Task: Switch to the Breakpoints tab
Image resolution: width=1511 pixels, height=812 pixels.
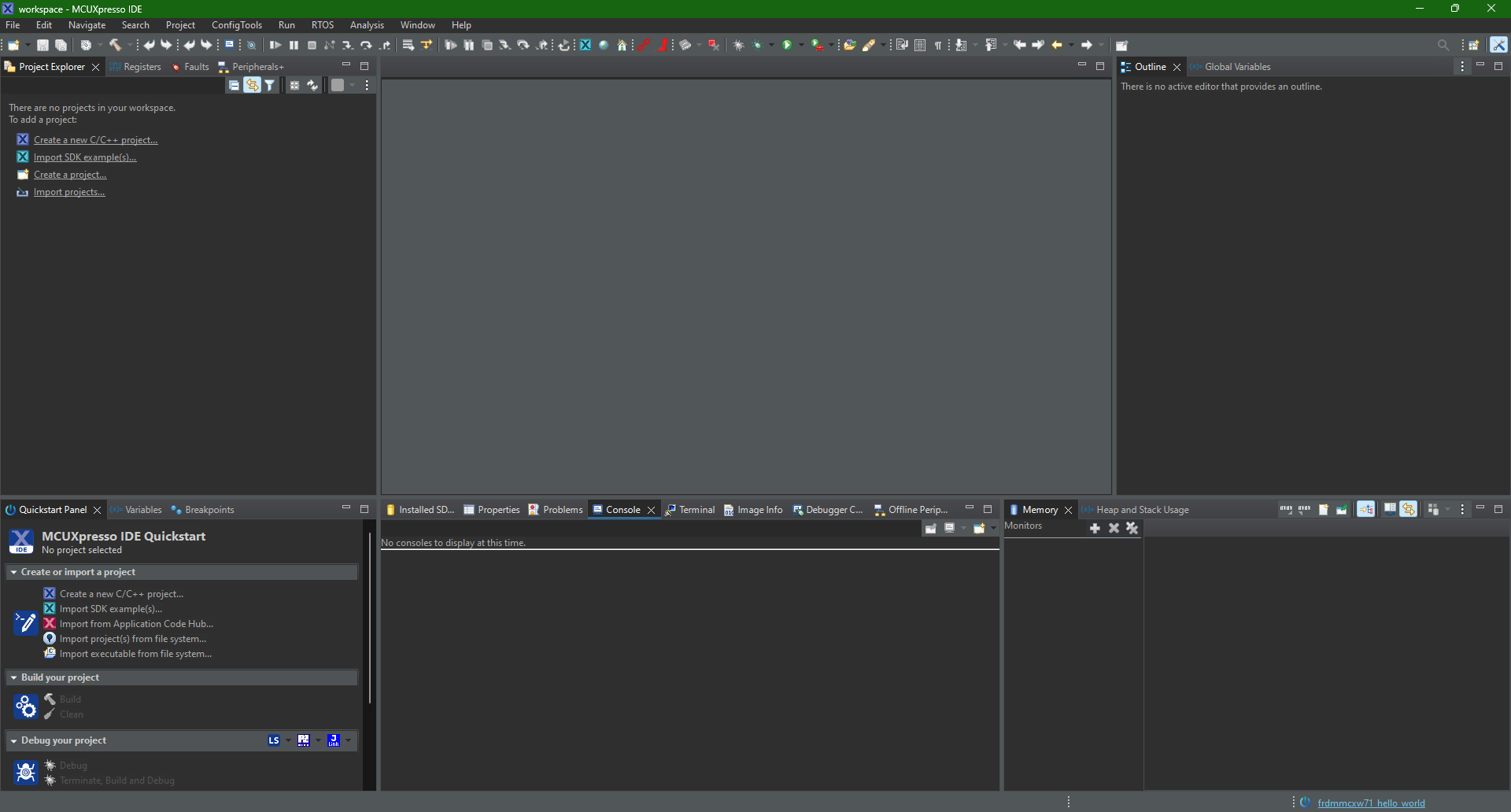Action: pos(203,510)
